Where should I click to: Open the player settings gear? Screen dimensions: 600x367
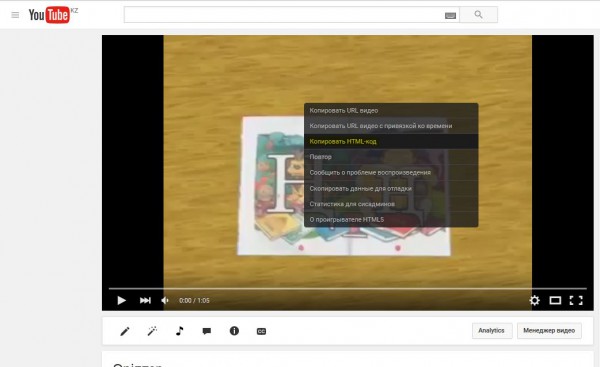coord(535,300)
